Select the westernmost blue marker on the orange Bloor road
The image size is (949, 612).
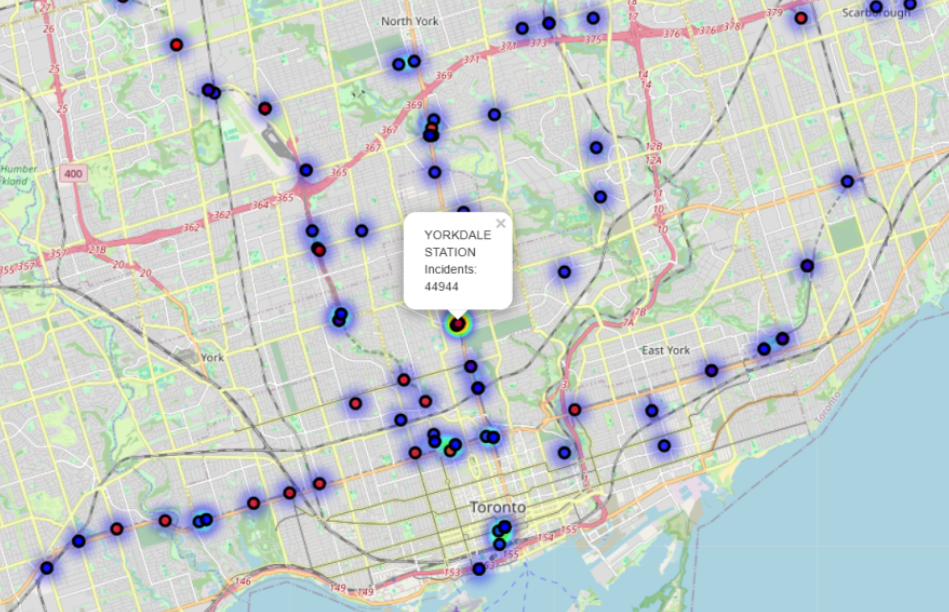click(47, 568)
